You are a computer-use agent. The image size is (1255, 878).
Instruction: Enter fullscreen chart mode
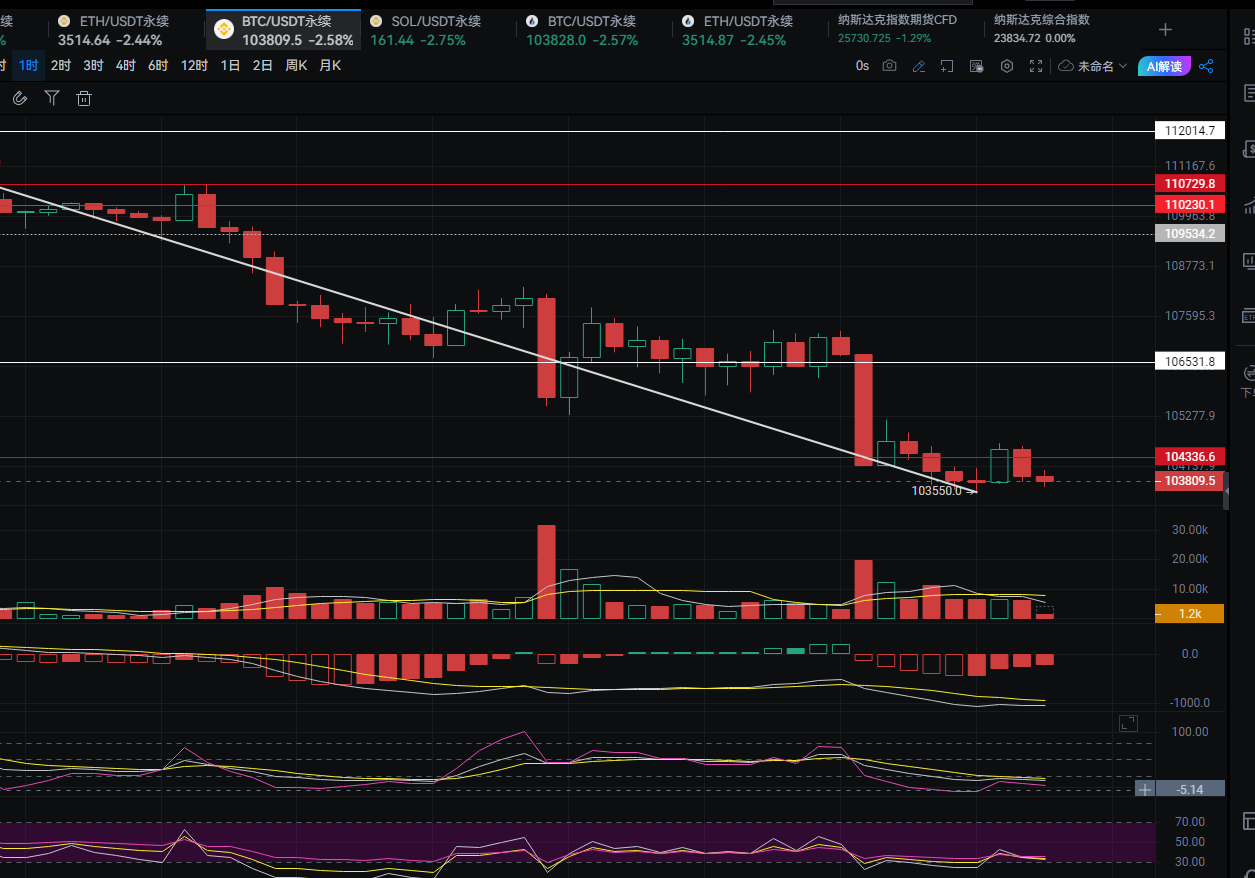point(1036,66)
